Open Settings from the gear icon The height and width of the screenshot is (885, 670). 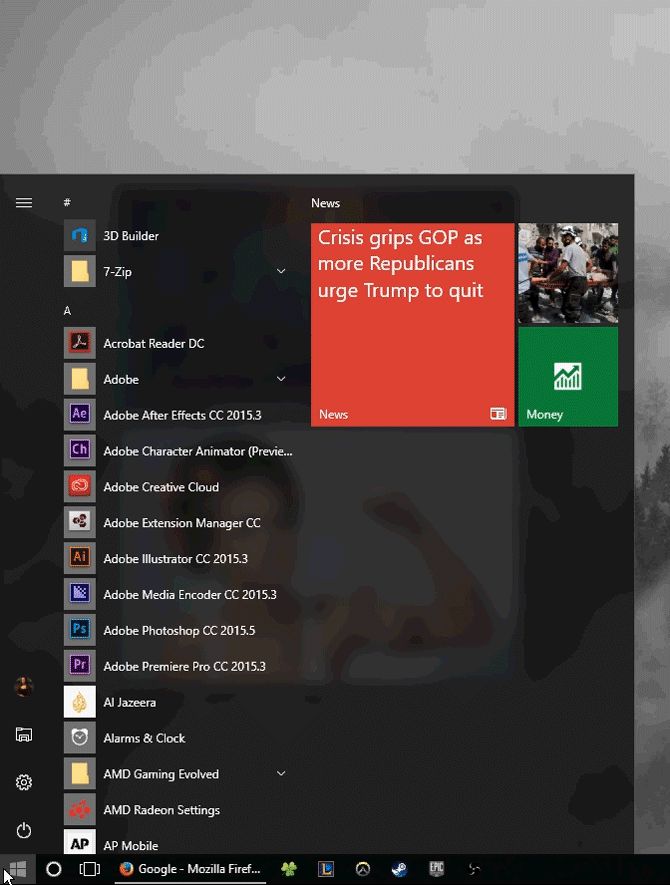(x=24, y=782)
